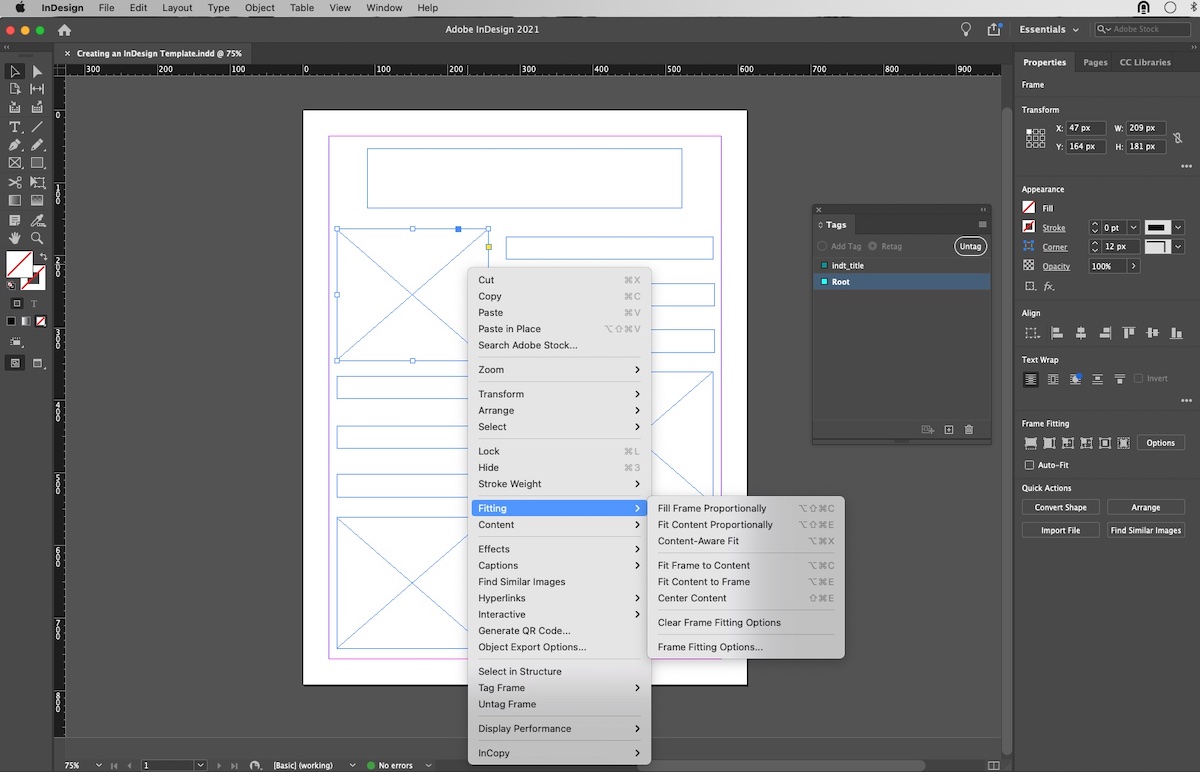
Task: Select the Type tool in the toolbox
Action: click(x=15, y=127)
